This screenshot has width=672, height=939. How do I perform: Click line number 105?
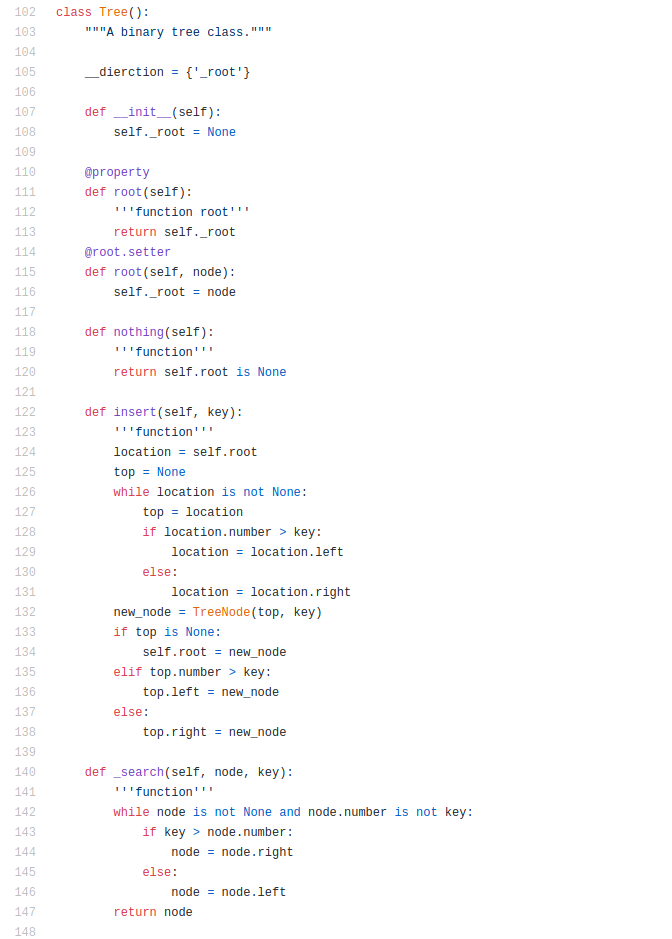tap(25, 72)
